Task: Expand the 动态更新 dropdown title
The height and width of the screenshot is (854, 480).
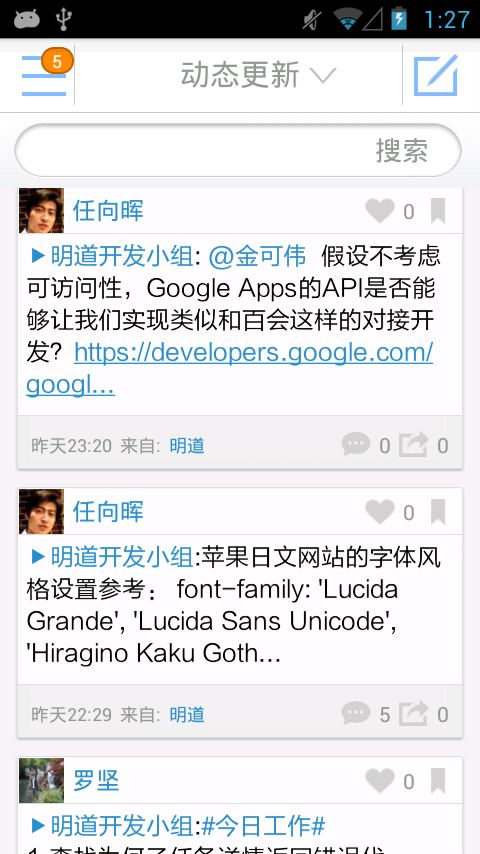Action: tap(258, 75)
